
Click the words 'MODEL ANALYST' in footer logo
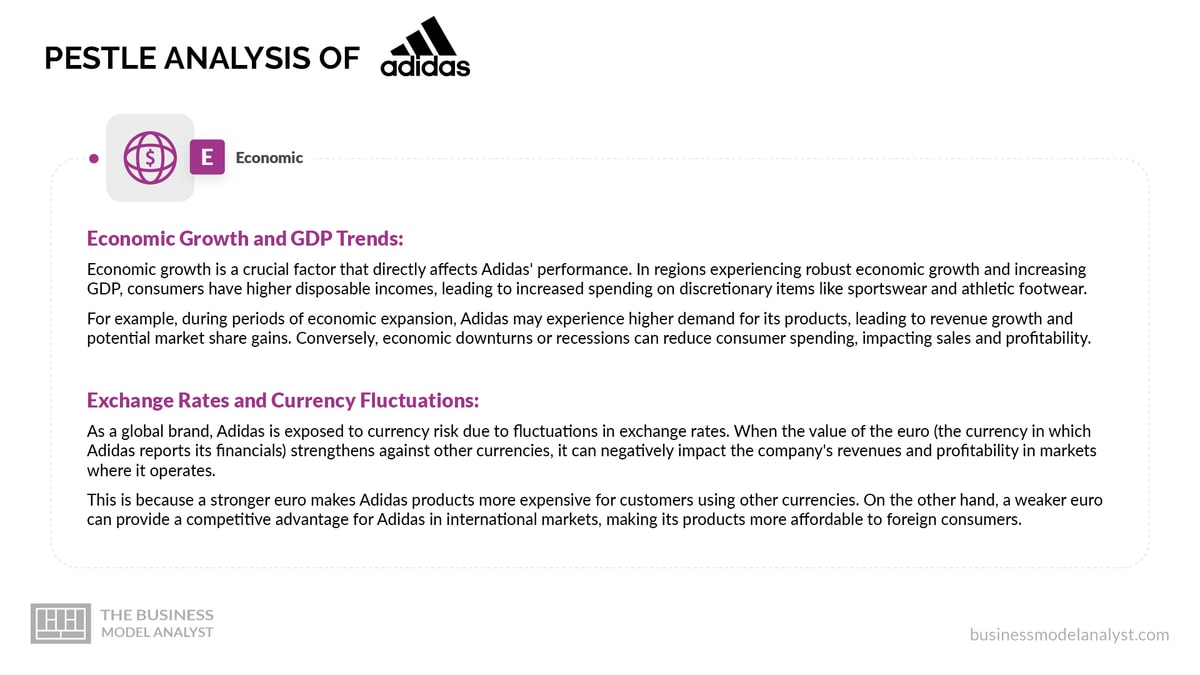click(157, 632)
